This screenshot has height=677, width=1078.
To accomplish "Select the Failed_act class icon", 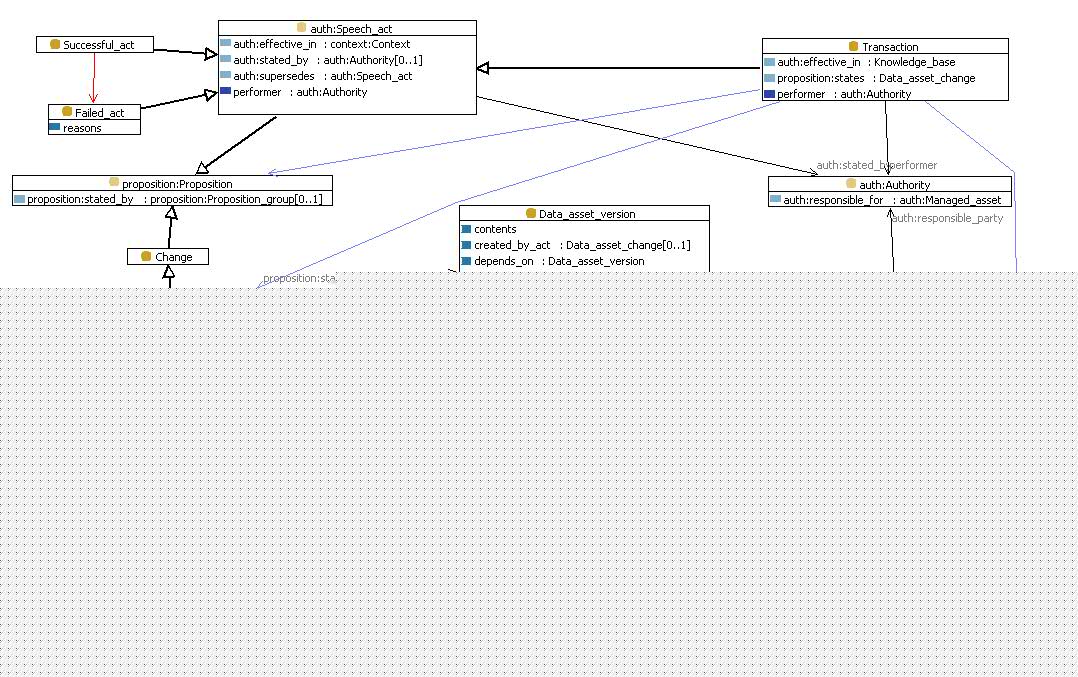I will pyautogui.click(x=67, y=111).
